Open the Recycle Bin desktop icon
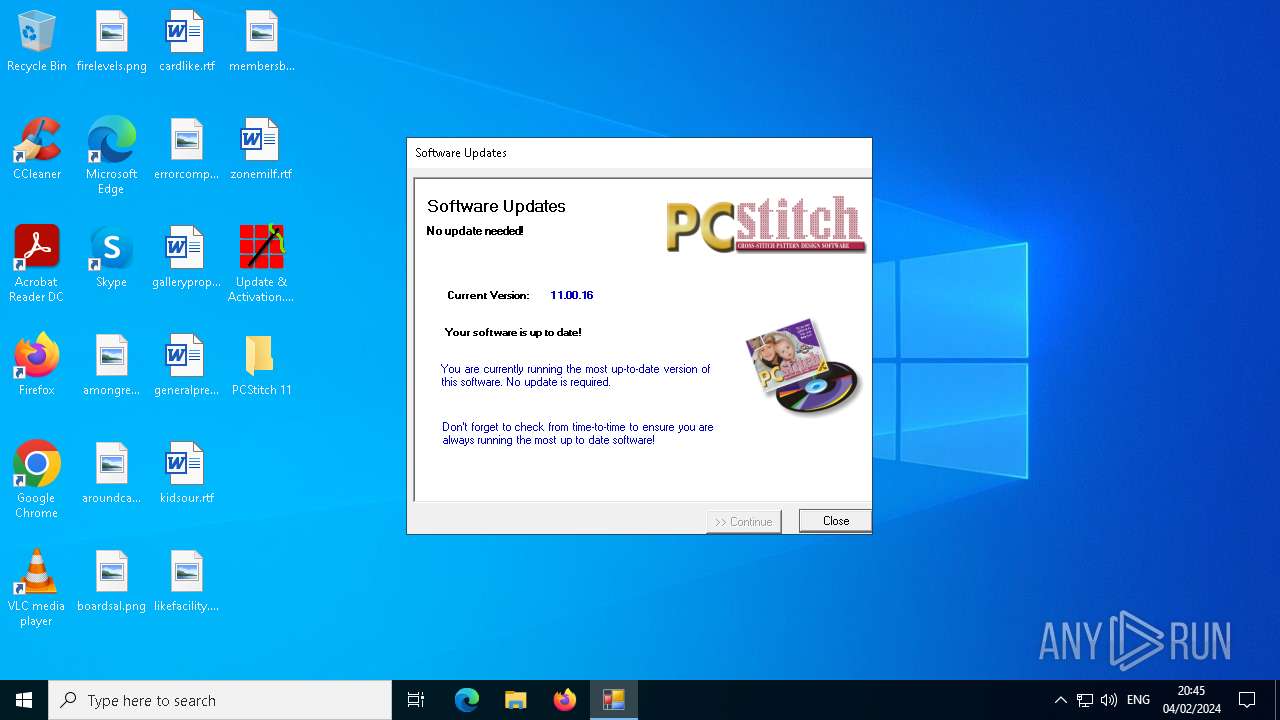The image size is (1280, 720). coord(37,42)
